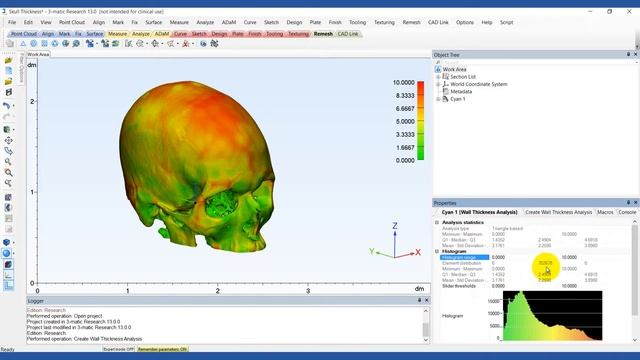The width and height of the screenshot is (640, 360).
Task: Click the save project disk icon
Action: 8,93
